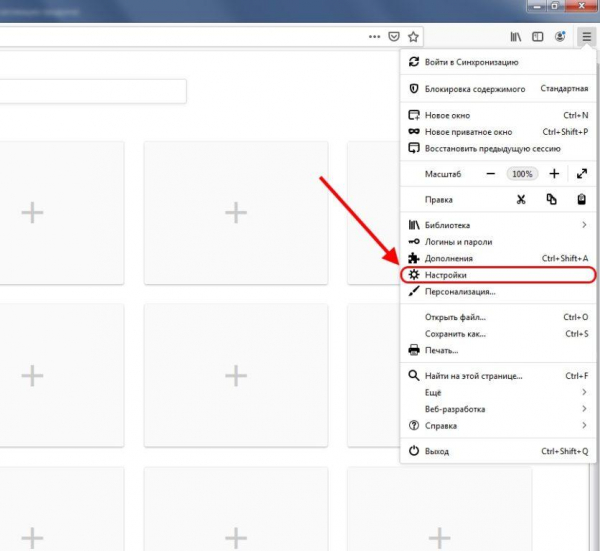Screen dimensions: 600x551
Task: Bookmark this page with the star icon
Action: (x=413, y=37)
